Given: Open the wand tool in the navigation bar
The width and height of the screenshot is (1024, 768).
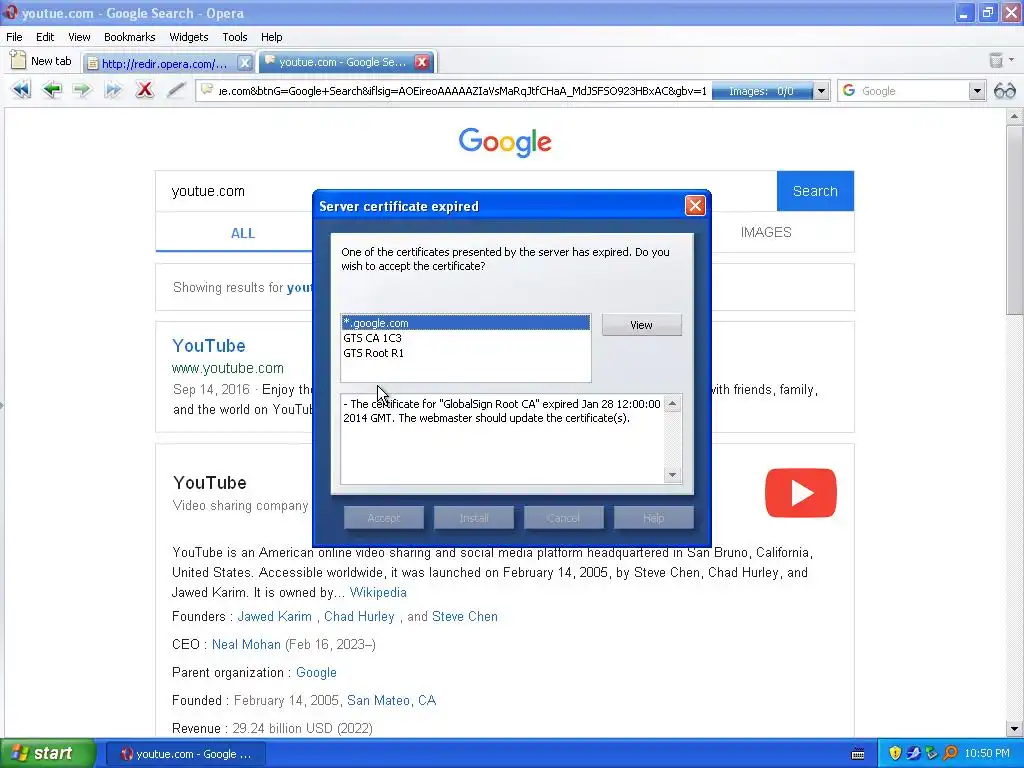Looking at the screenshot, I should coord(175,89).
